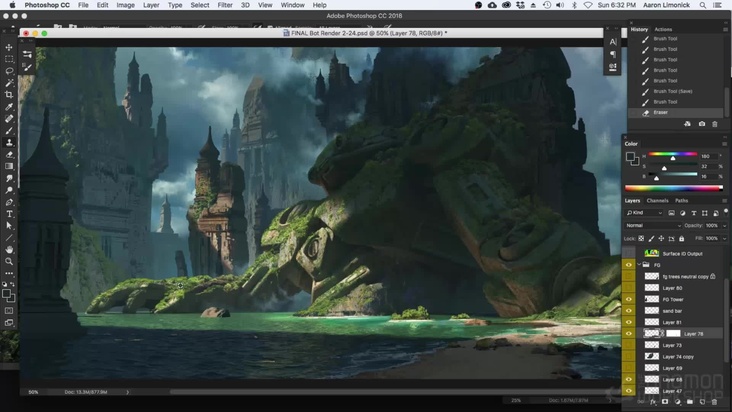
Task: Click the trash icon in History panel
Action: 714,124
